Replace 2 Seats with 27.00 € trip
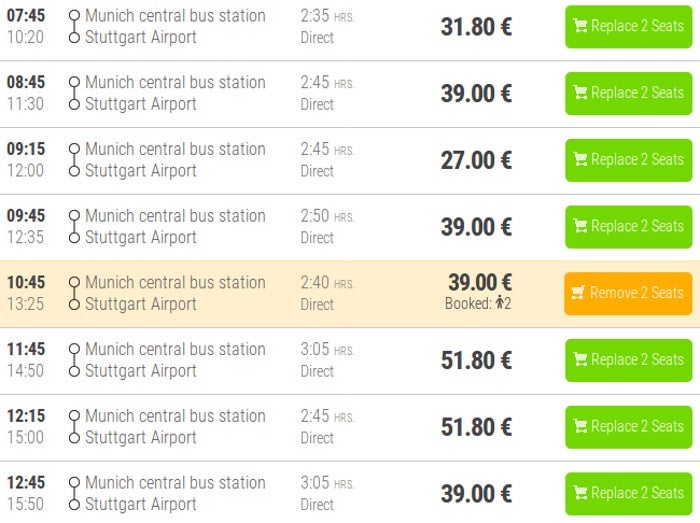This screenshot has width=700, height=523. coord(627,160)
